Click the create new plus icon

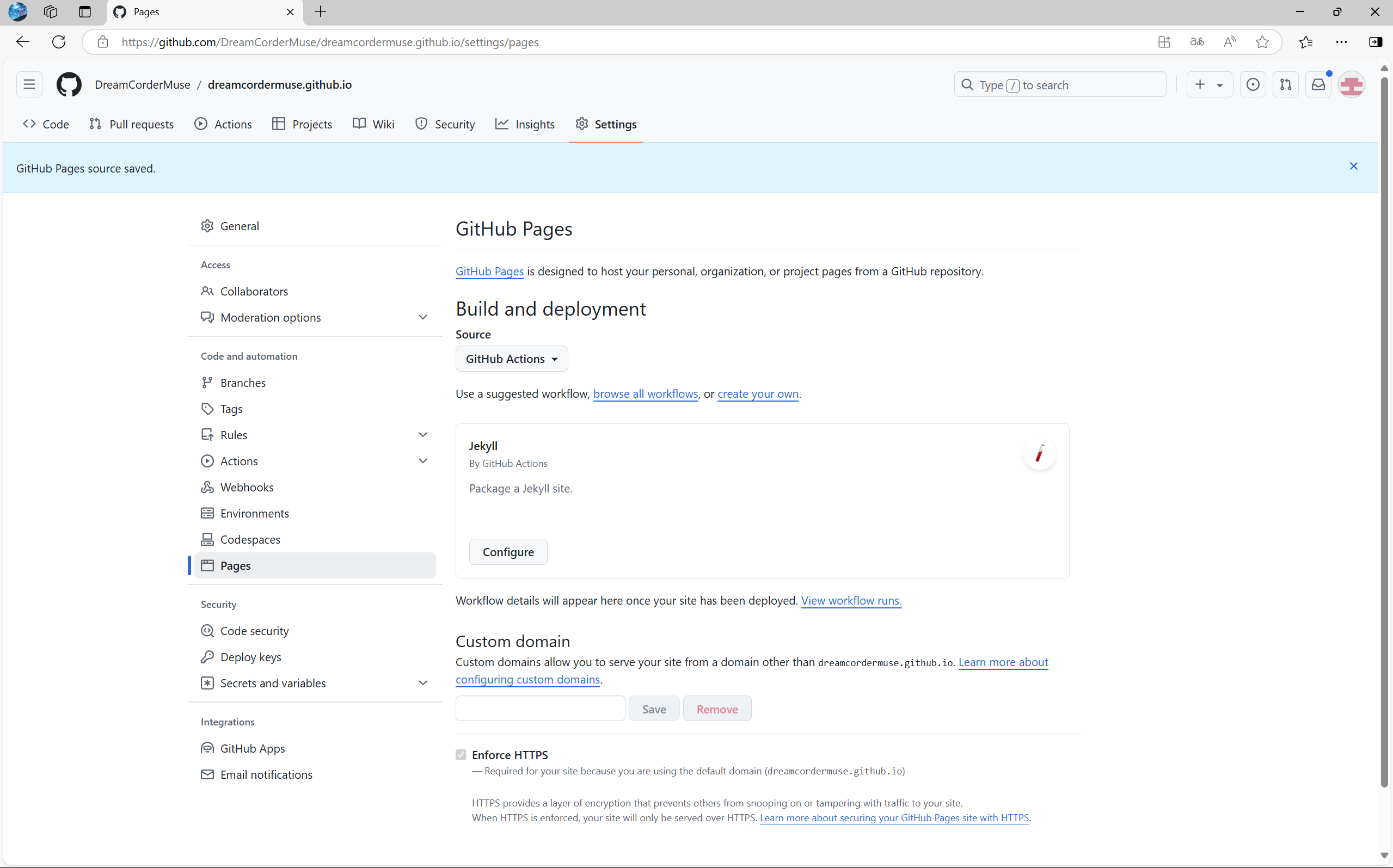coord(1200,84)
